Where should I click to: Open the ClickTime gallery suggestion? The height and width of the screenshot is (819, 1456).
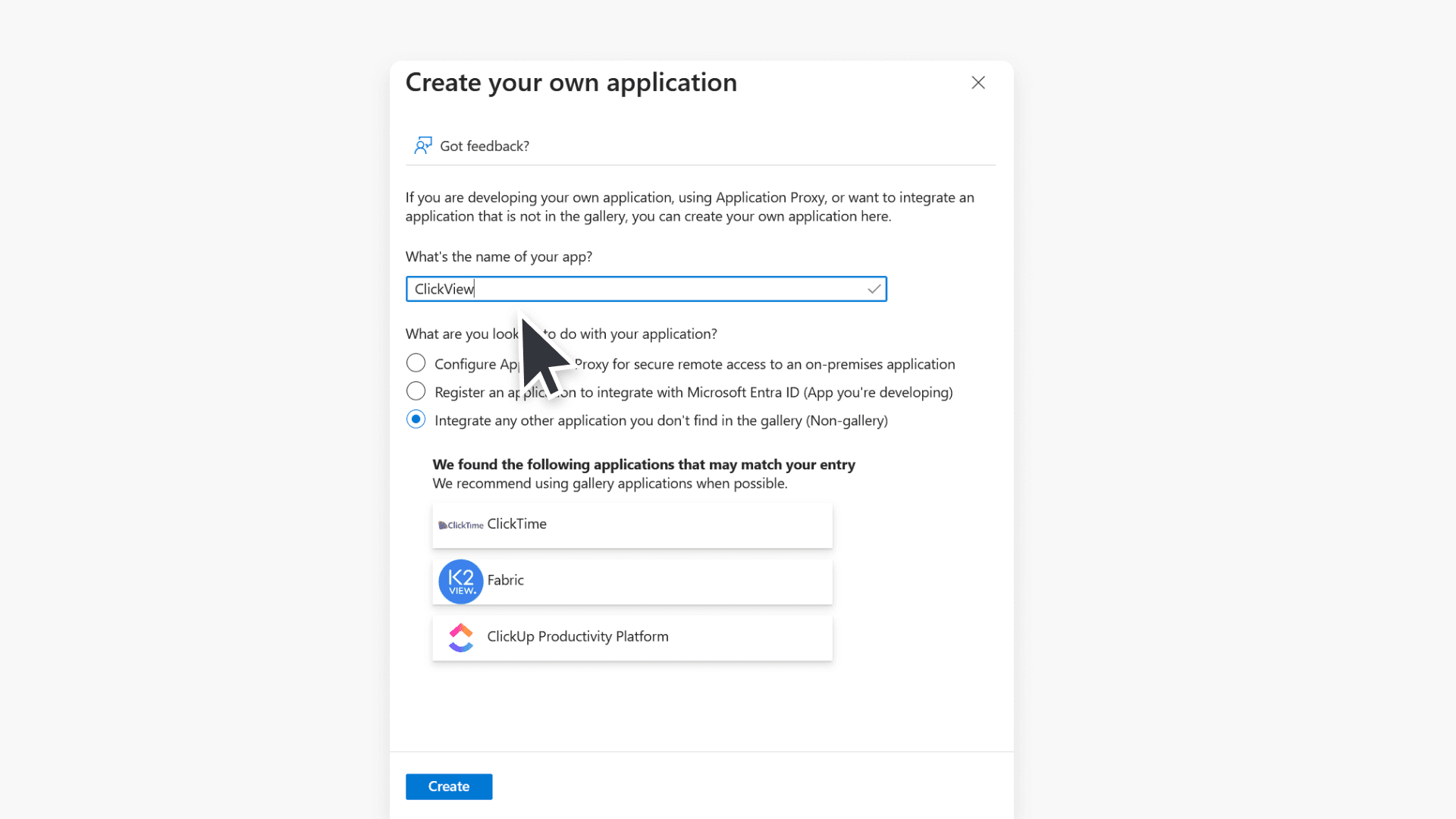[632, 524]
